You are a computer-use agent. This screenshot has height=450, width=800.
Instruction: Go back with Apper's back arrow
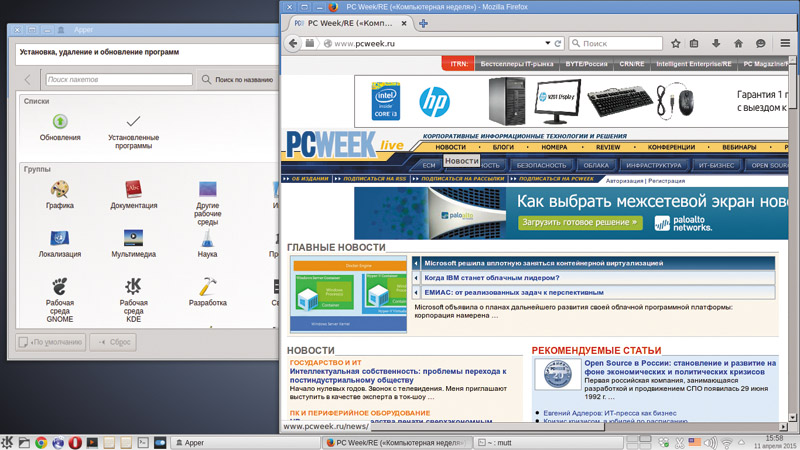coord(28,79)
